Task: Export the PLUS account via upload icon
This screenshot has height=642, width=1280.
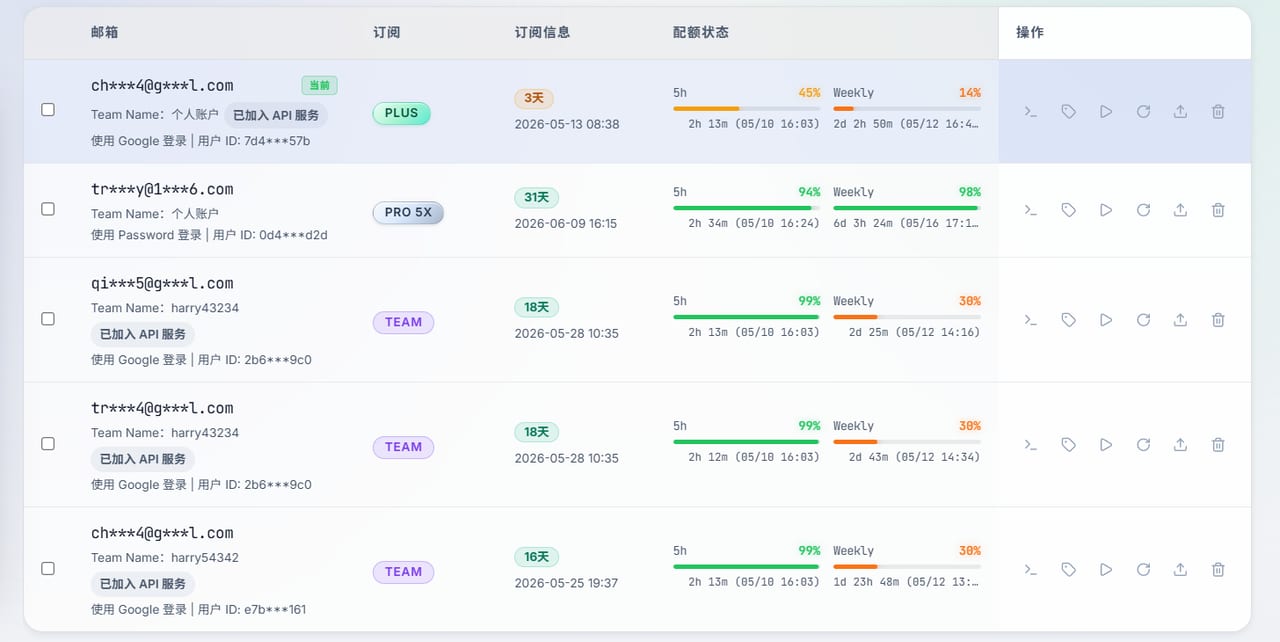Action: [x=1180, y=112]
